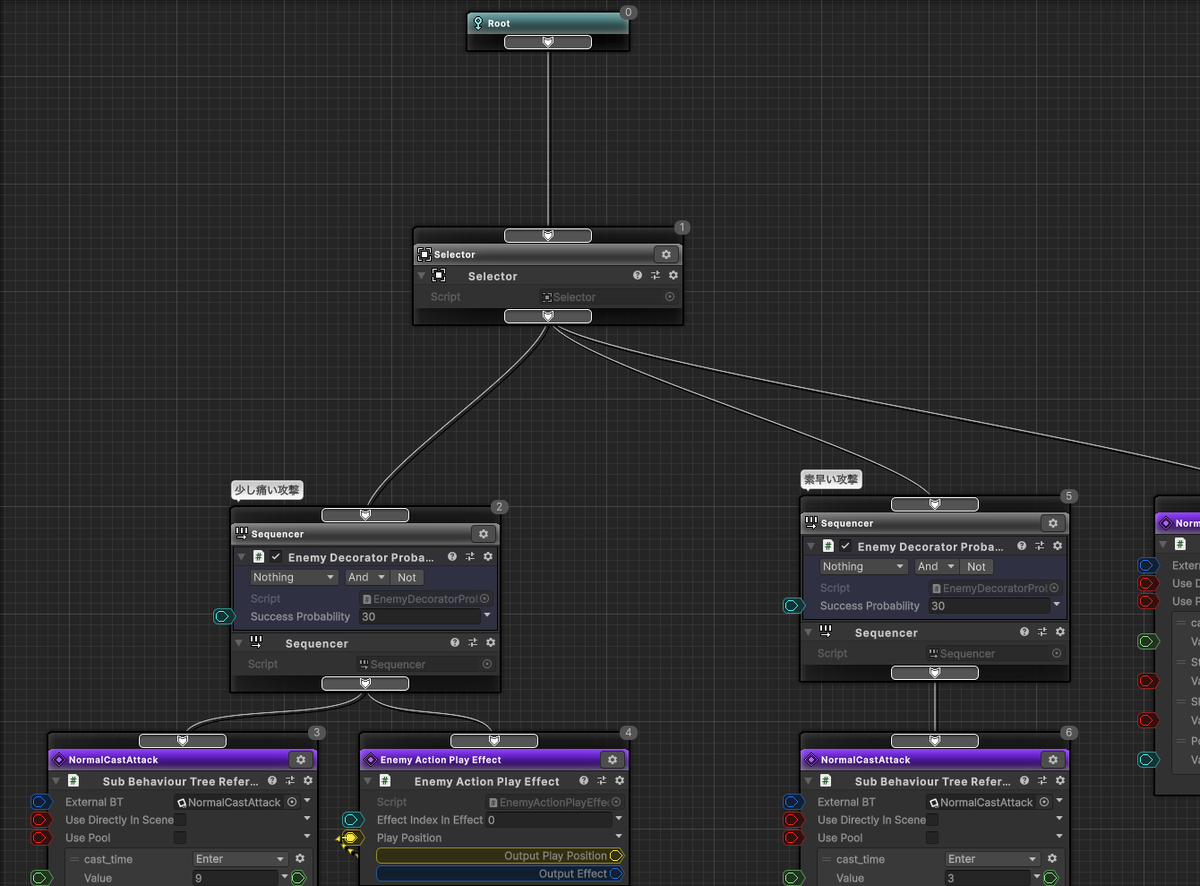
Task: Edit cast_time Value 9 in node 3
Action: pos(235,878)
